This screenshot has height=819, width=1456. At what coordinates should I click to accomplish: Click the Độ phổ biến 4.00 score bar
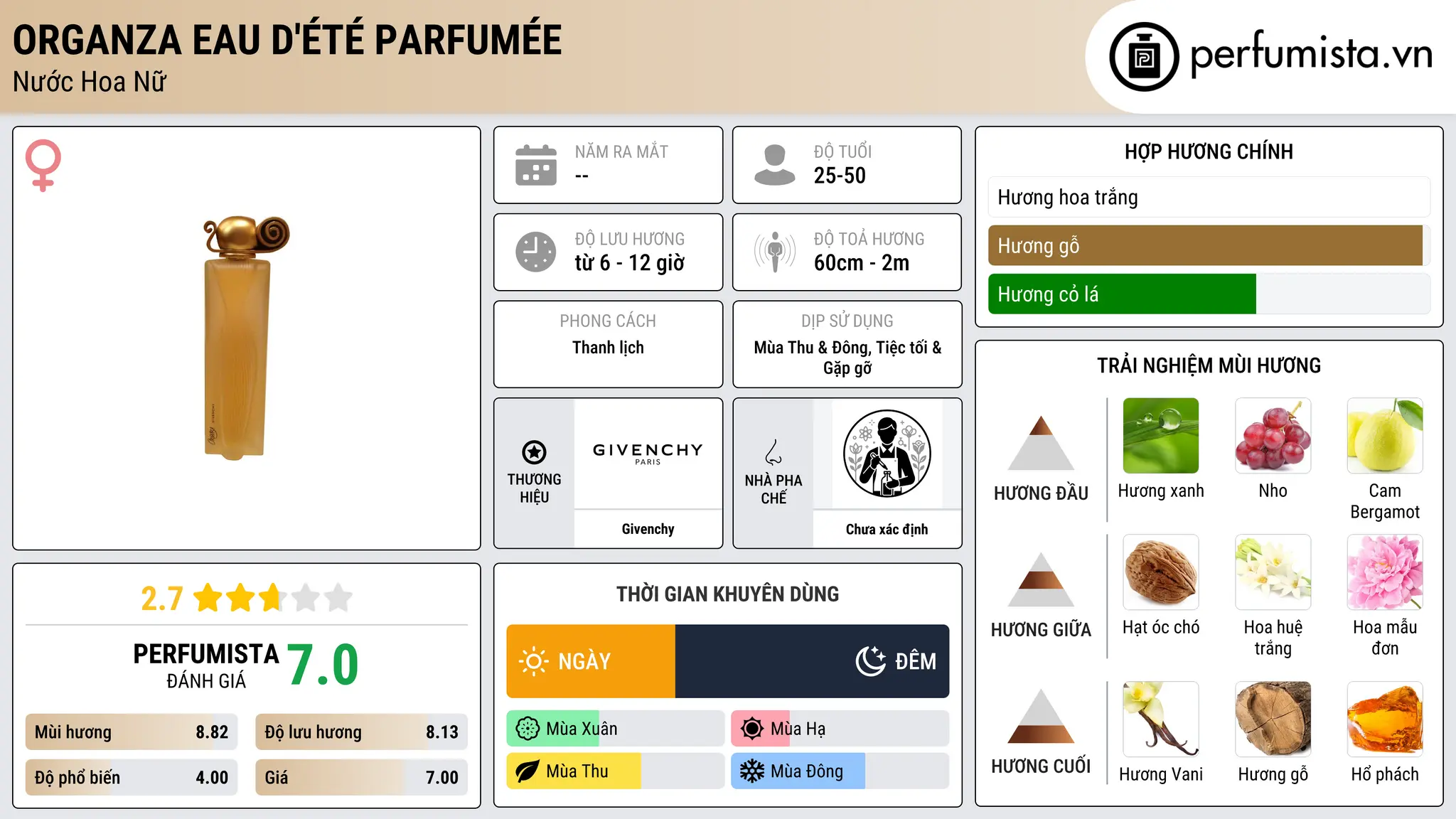pyautogui.click(x=132, y=777)
